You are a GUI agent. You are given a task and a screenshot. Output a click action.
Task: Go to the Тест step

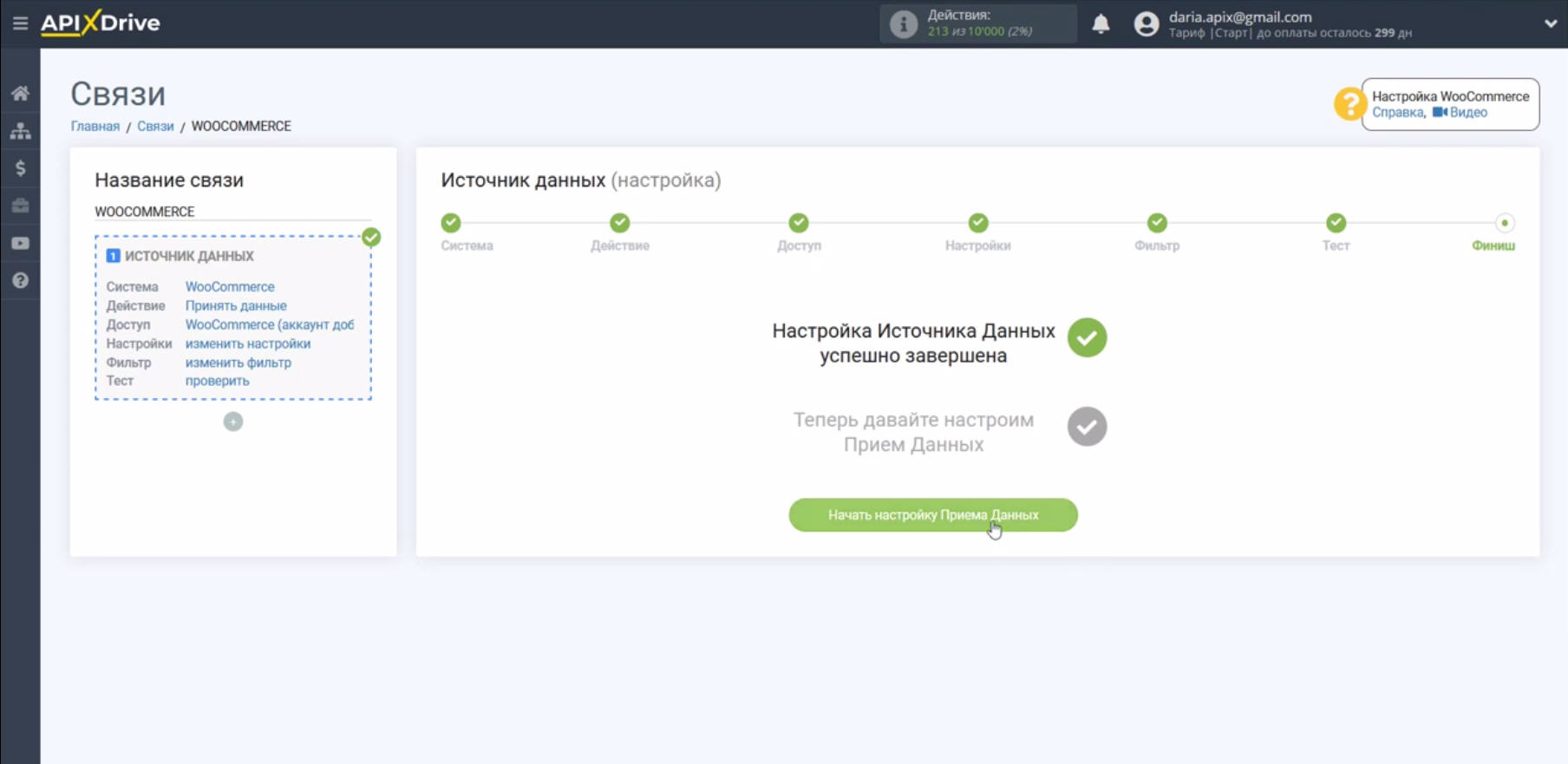(1336, 232)
